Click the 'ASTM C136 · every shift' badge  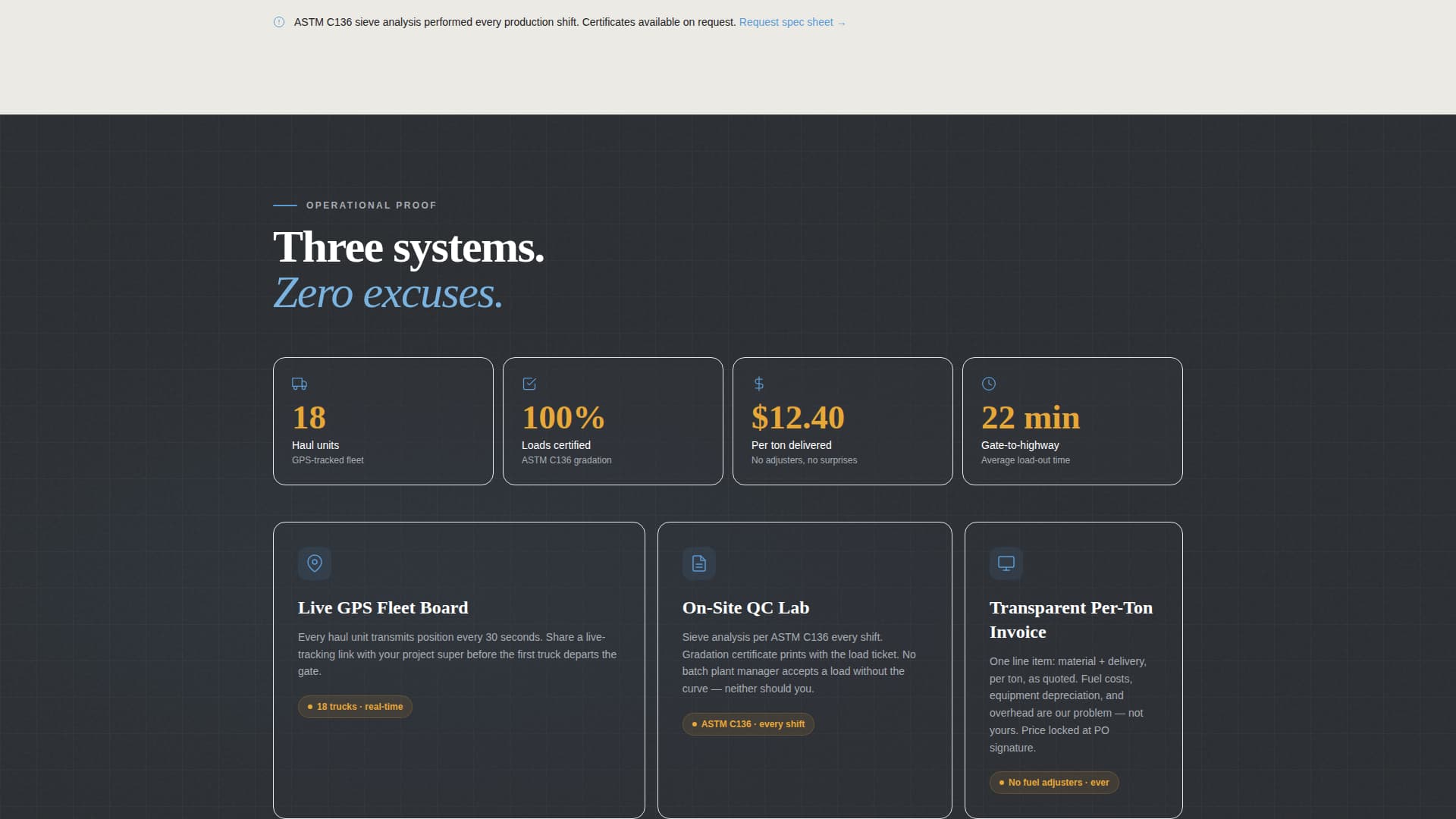coord(748,724)
